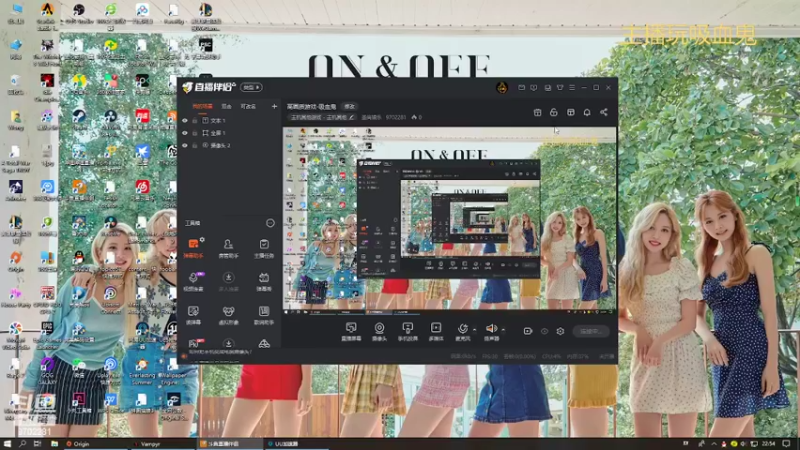
Task: Add a multimedia source (多媒体)
Action: pos(436,331)
